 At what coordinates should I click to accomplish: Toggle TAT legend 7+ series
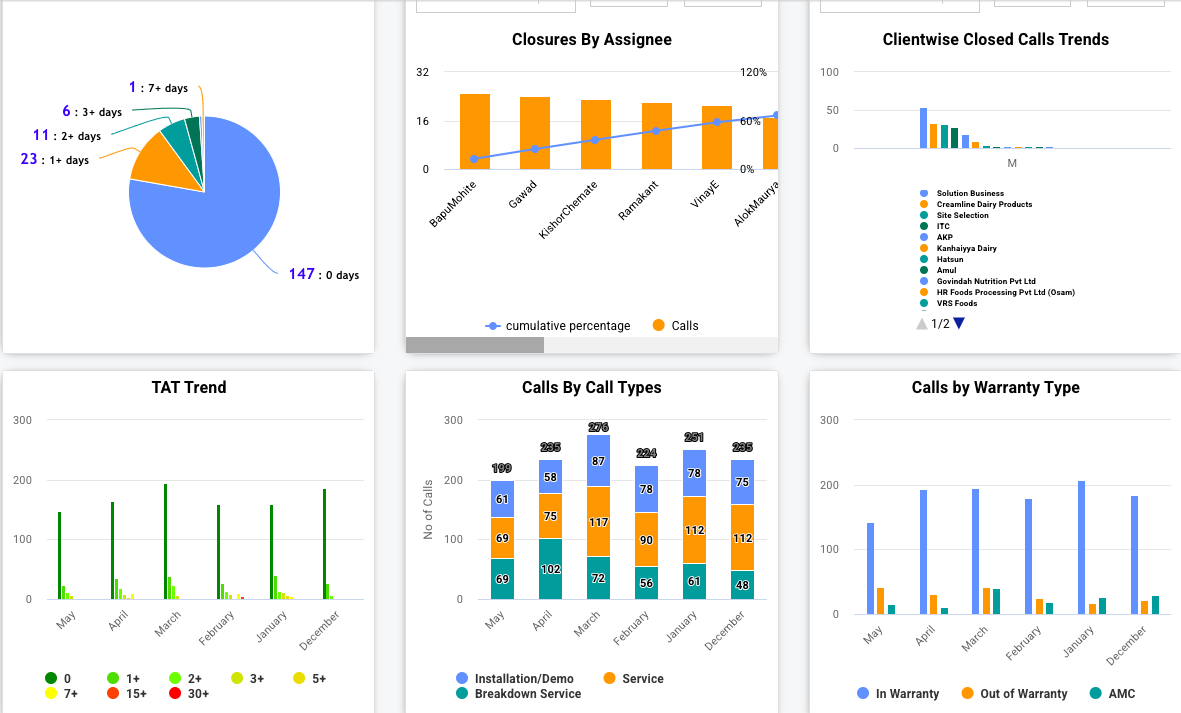62,693
